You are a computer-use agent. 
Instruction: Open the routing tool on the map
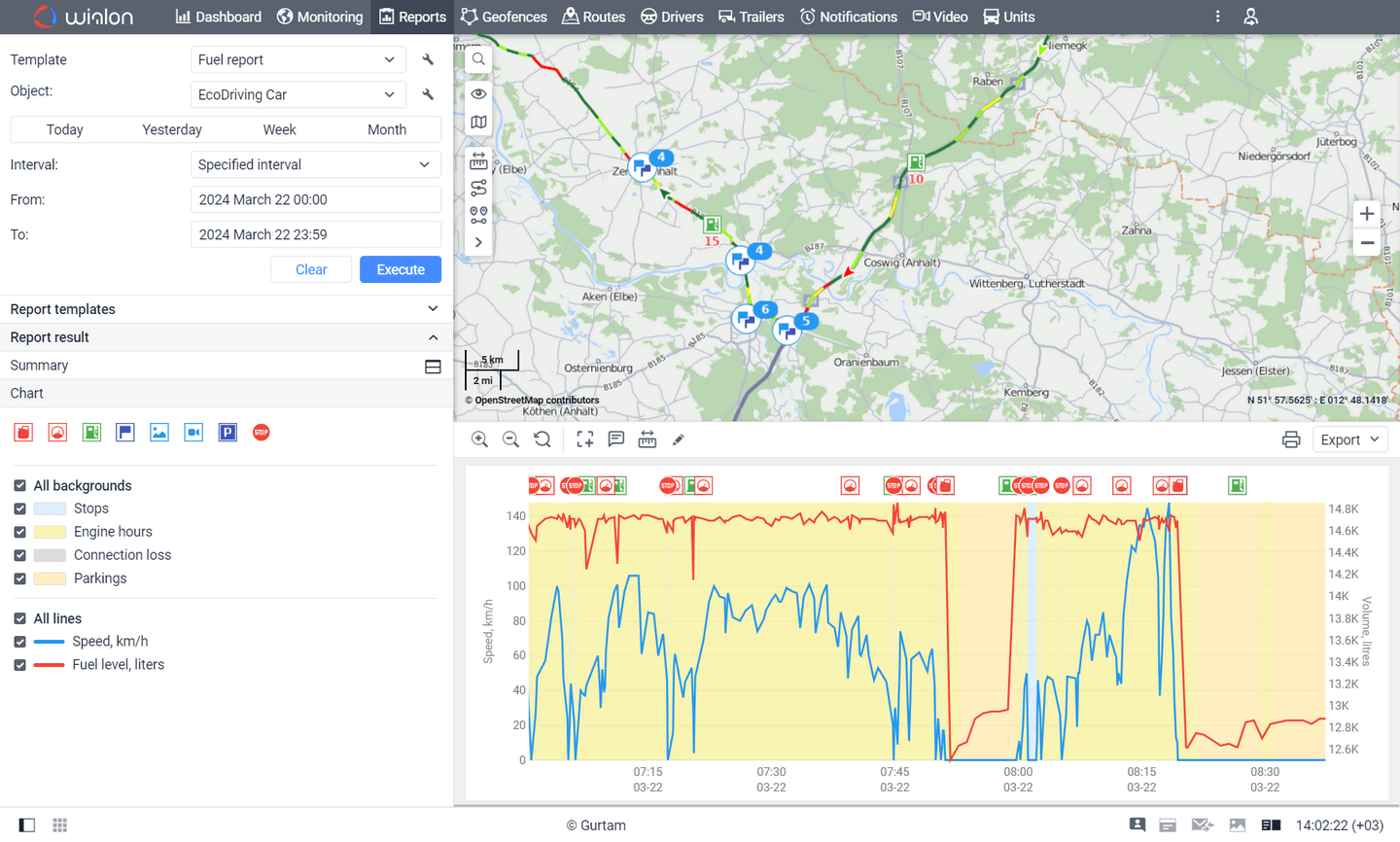click(477, 188)
